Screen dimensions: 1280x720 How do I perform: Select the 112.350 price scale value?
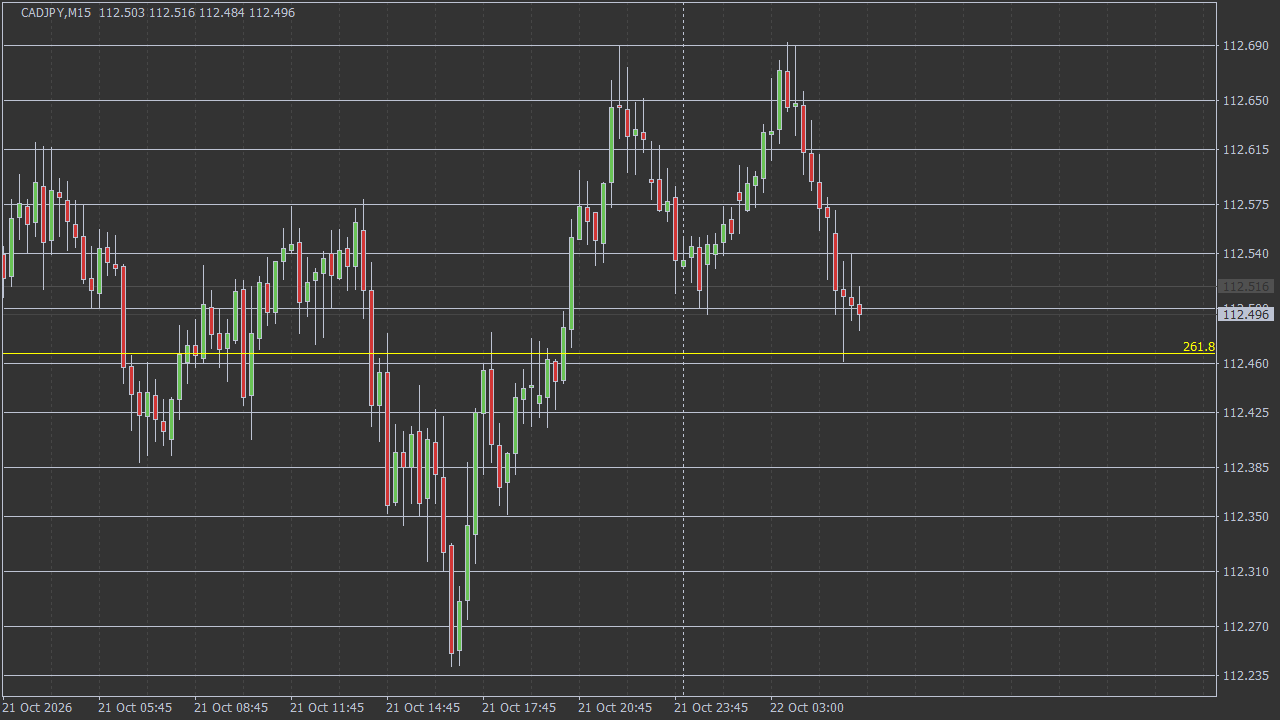tap(1246, 517)
